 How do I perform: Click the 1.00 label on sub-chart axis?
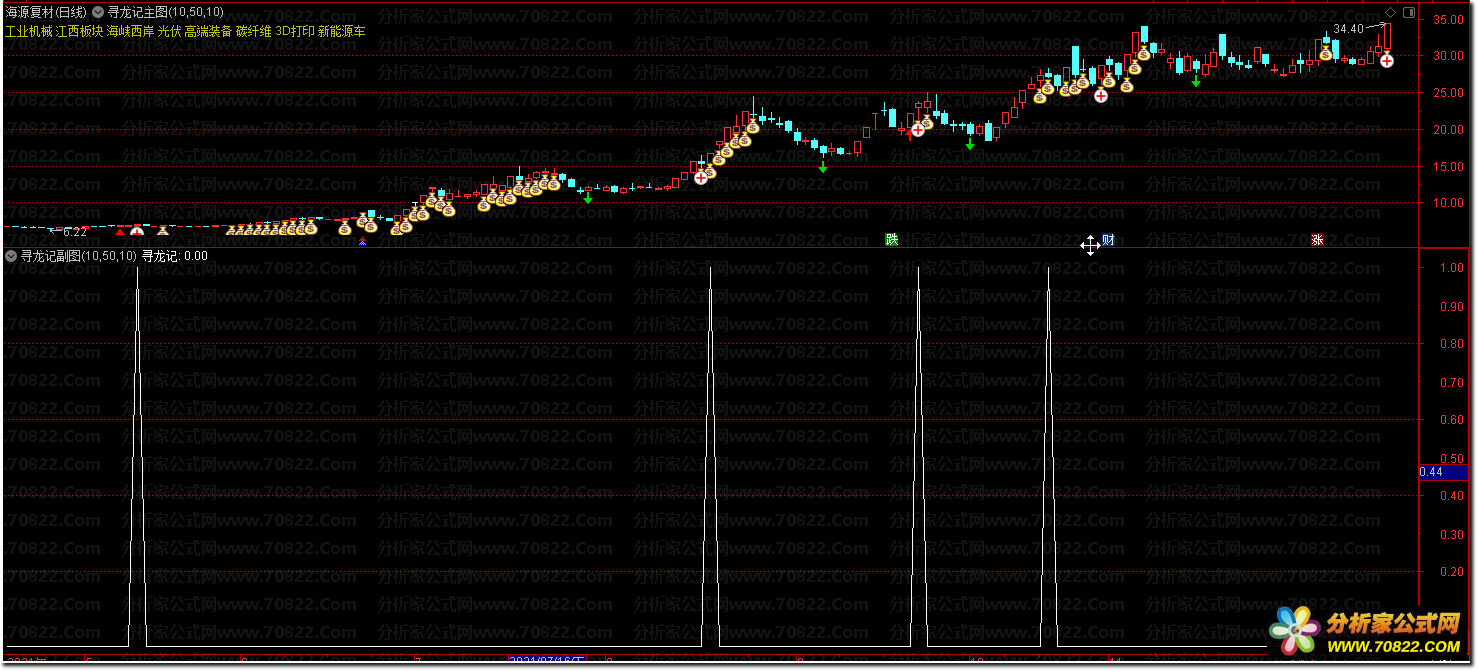click(x=1451, y=268)
